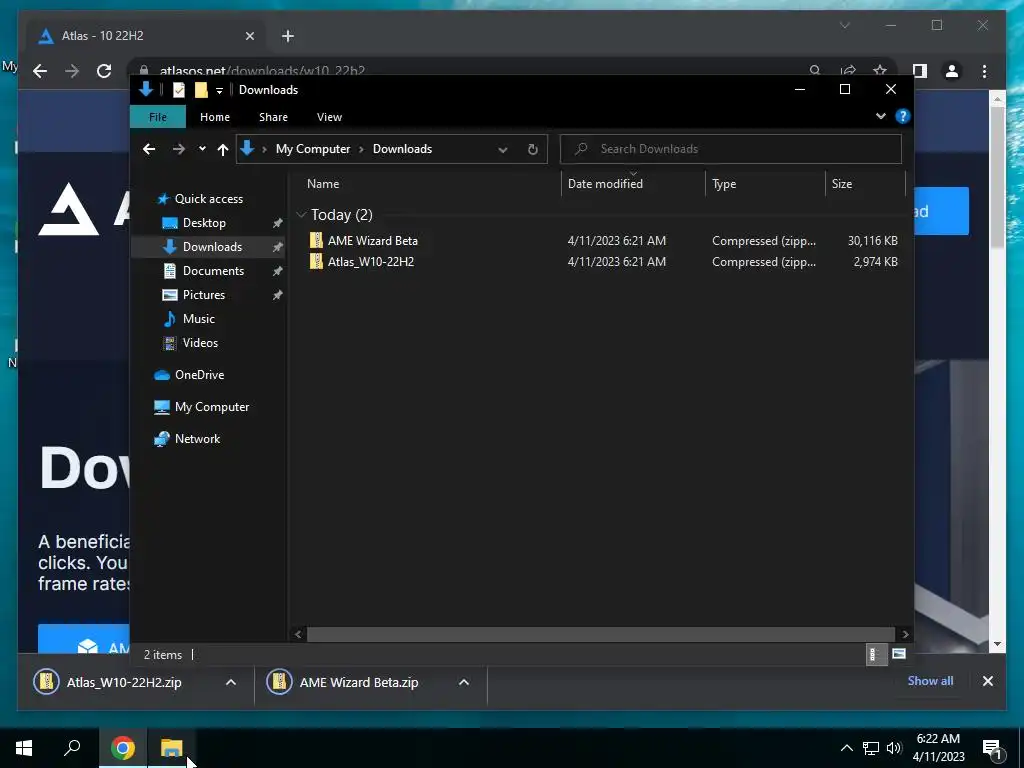The image size is (1024, 768).
Task: Go up one folder level
Action: pyautogui.click(x=223, y=150)
